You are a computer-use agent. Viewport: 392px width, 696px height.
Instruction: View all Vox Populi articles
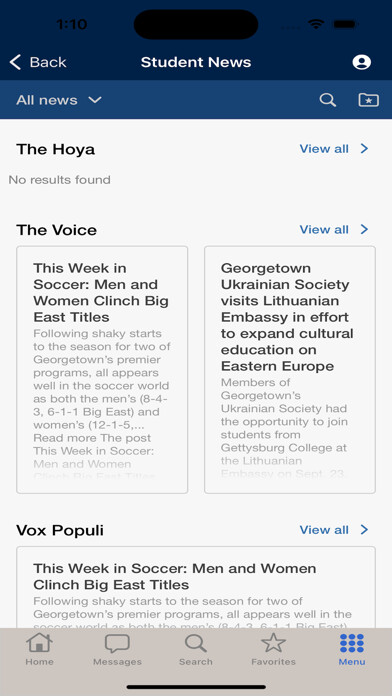[324, 530]
